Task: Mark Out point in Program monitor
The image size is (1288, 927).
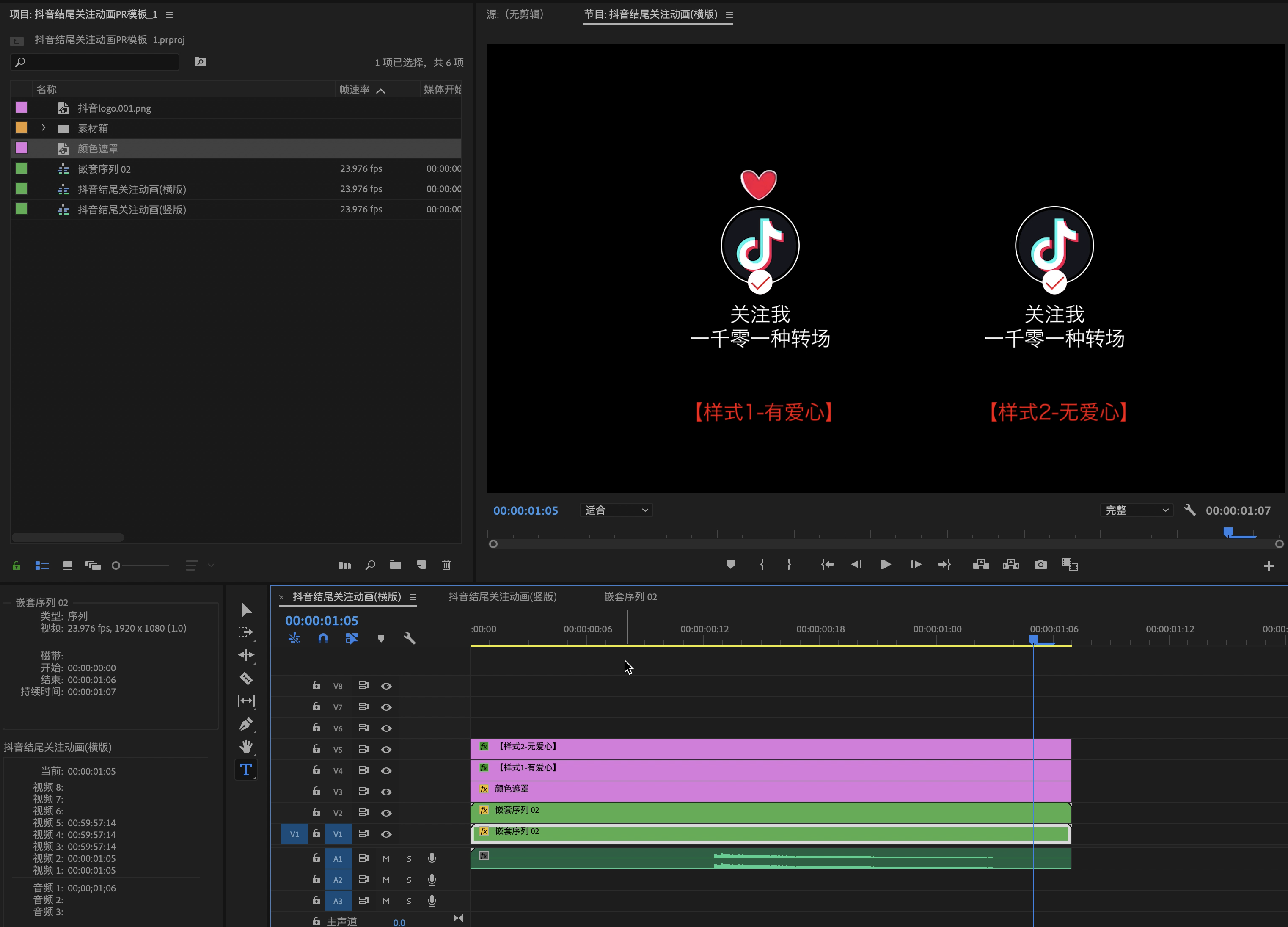Action: point(789,564)
